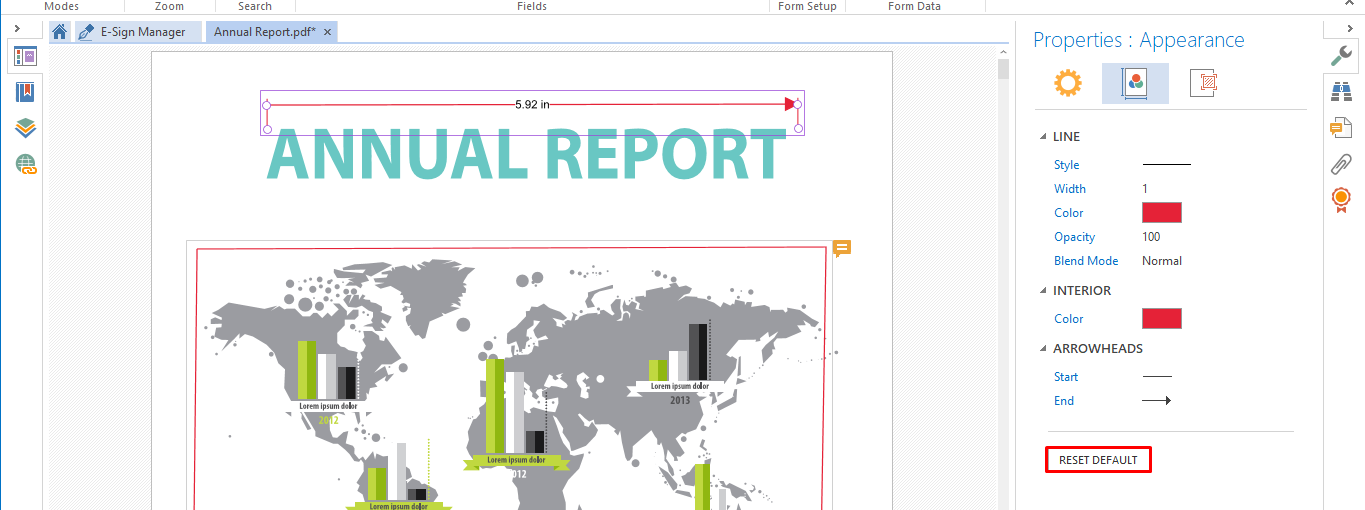Select the third properties tab icon

click(1203, 83)
